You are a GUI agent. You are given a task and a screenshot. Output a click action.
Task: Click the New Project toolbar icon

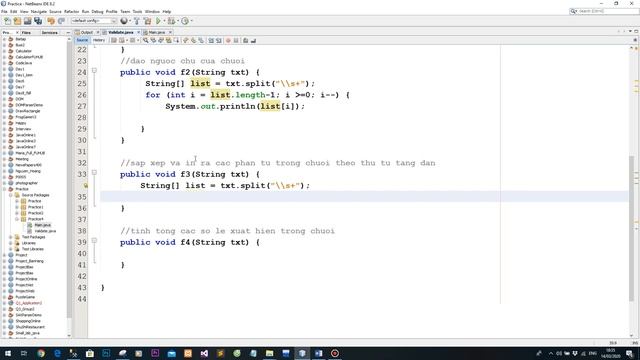coord(17,21)
